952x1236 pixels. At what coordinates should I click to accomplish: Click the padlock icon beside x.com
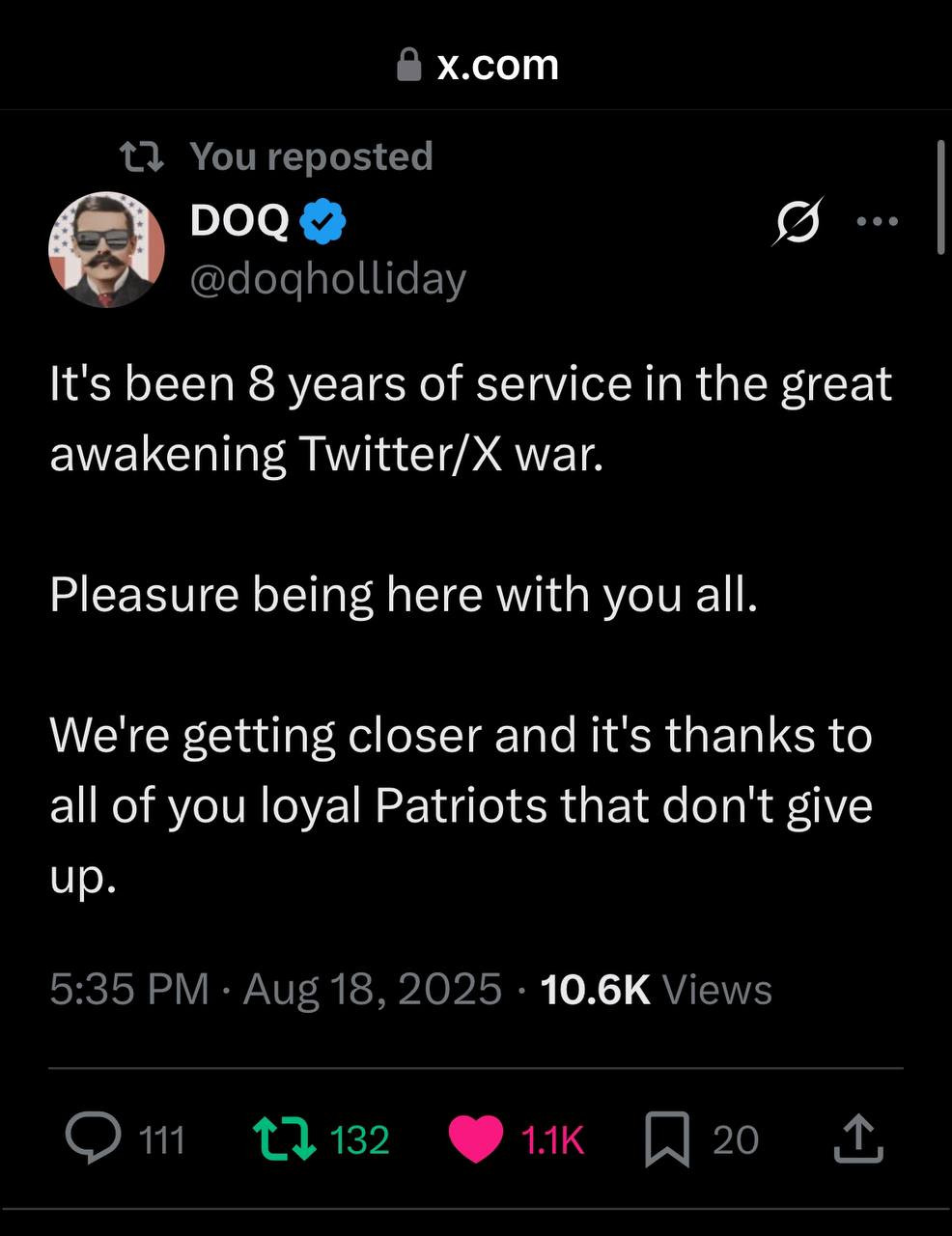tap(409, 66)
